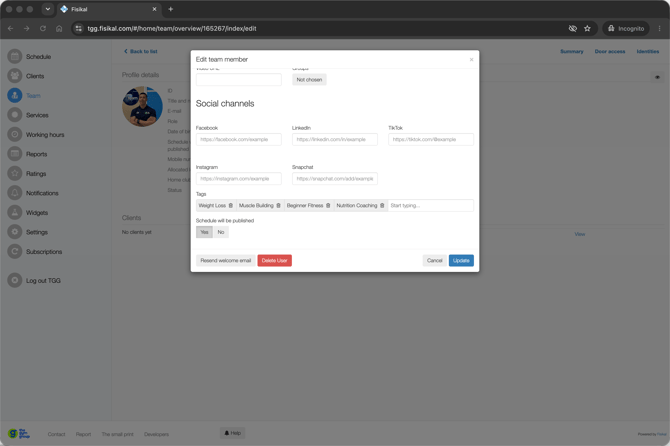Open the browser three-dot menu

tap(659, 29)
